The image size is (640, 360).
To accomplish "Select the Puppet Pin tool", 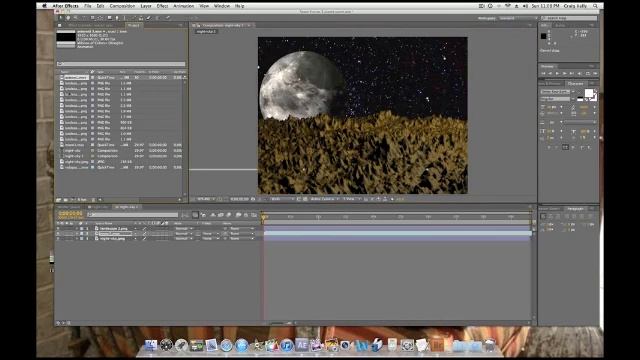I will pyautogui.click(x=167, y=18).
